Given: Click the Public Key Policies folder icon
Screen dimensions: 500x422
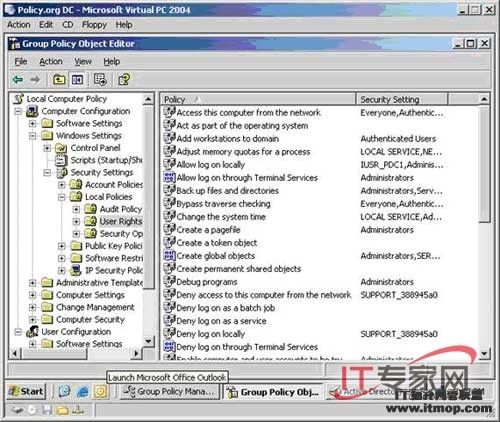Looking at the screenshot, I should pos(76,246).
